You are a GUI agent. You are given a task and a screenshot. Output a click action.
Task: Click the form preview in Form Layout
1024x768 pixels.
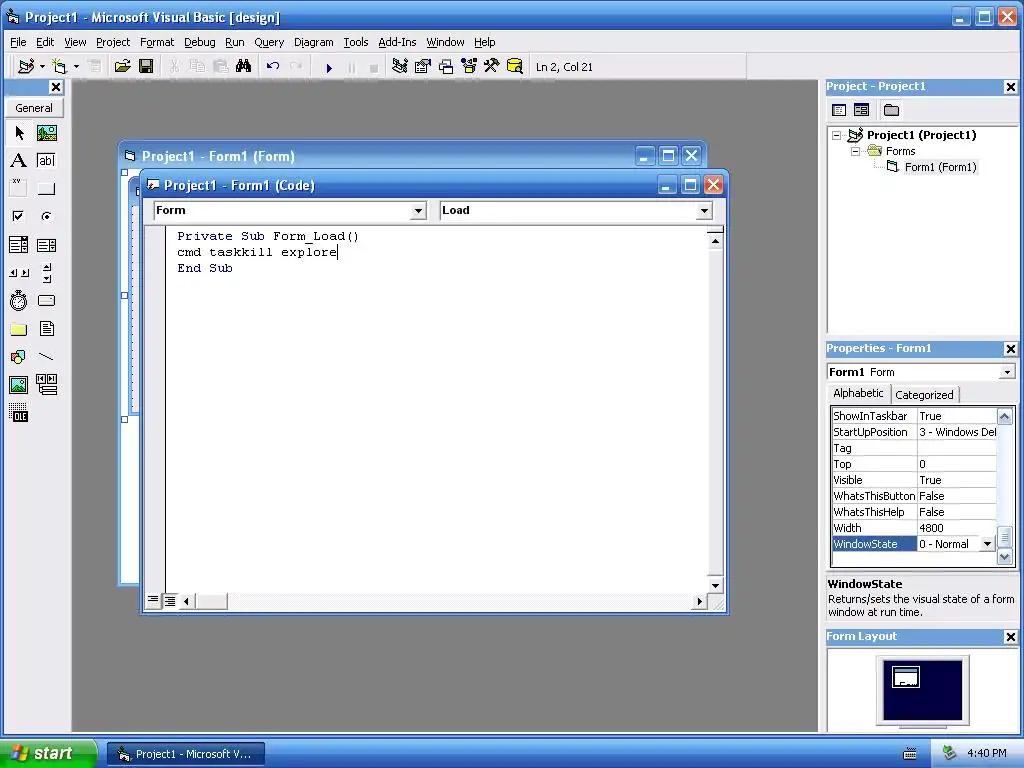pyautogui.click(x=906, y=677)
